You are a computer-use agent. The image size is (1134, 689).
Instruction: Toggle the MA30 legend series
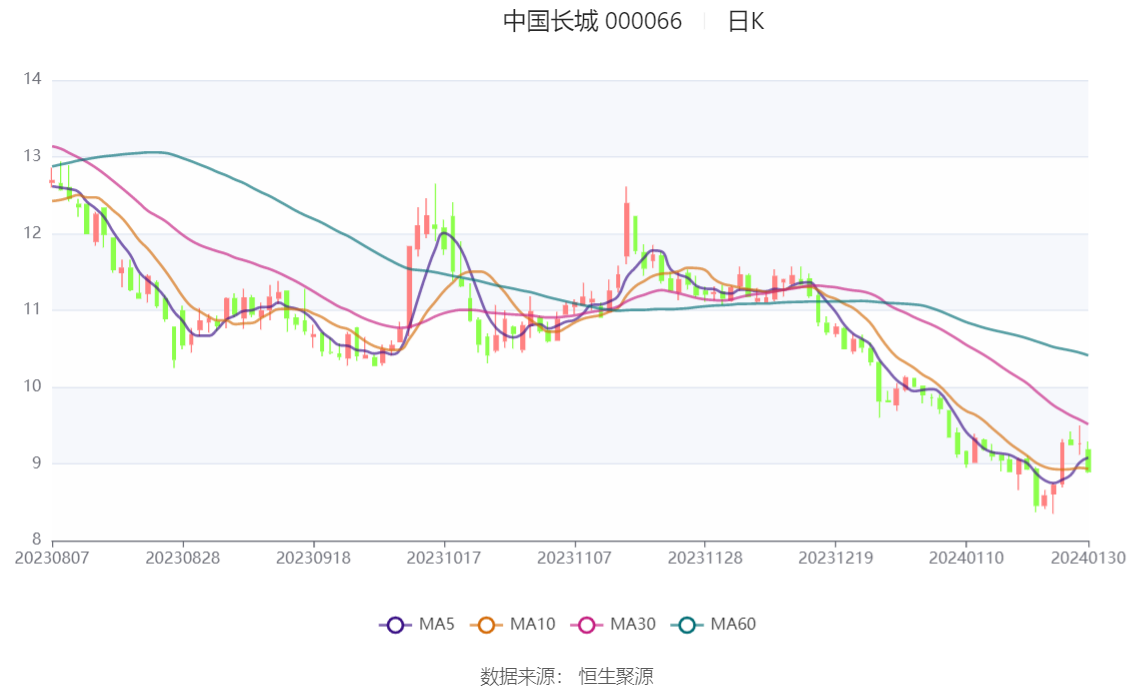pyautogui.click(x=613, y=624)
